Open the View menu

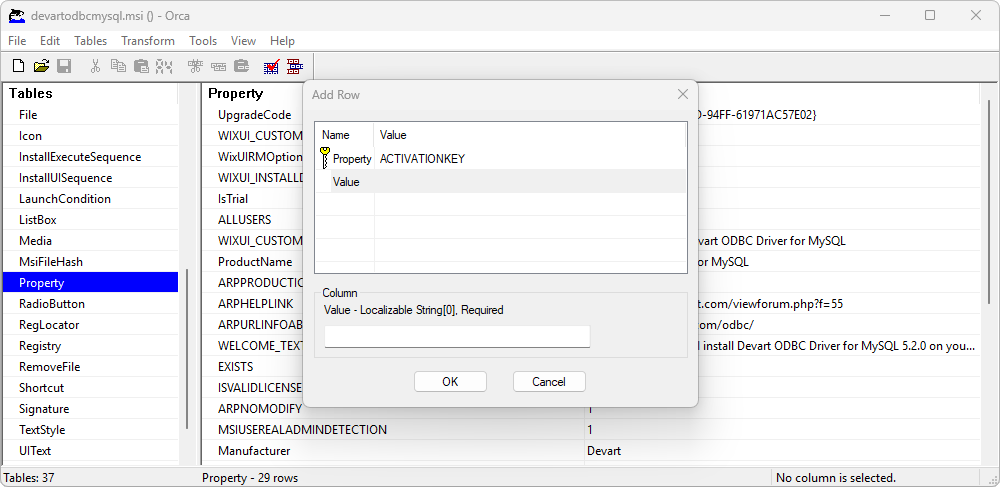(x=243, y=41)
